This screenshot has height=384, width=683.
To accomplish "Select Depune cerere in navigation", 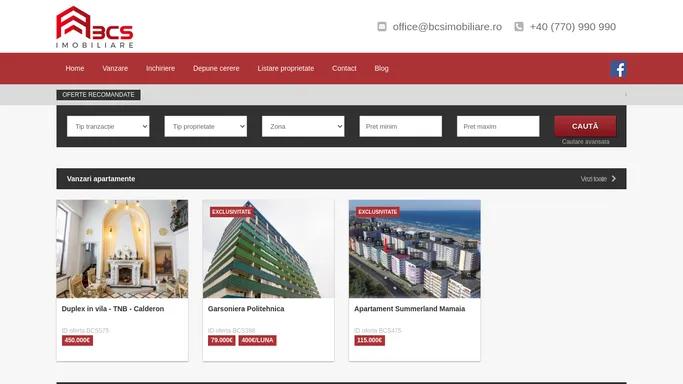I will (216, 68).
